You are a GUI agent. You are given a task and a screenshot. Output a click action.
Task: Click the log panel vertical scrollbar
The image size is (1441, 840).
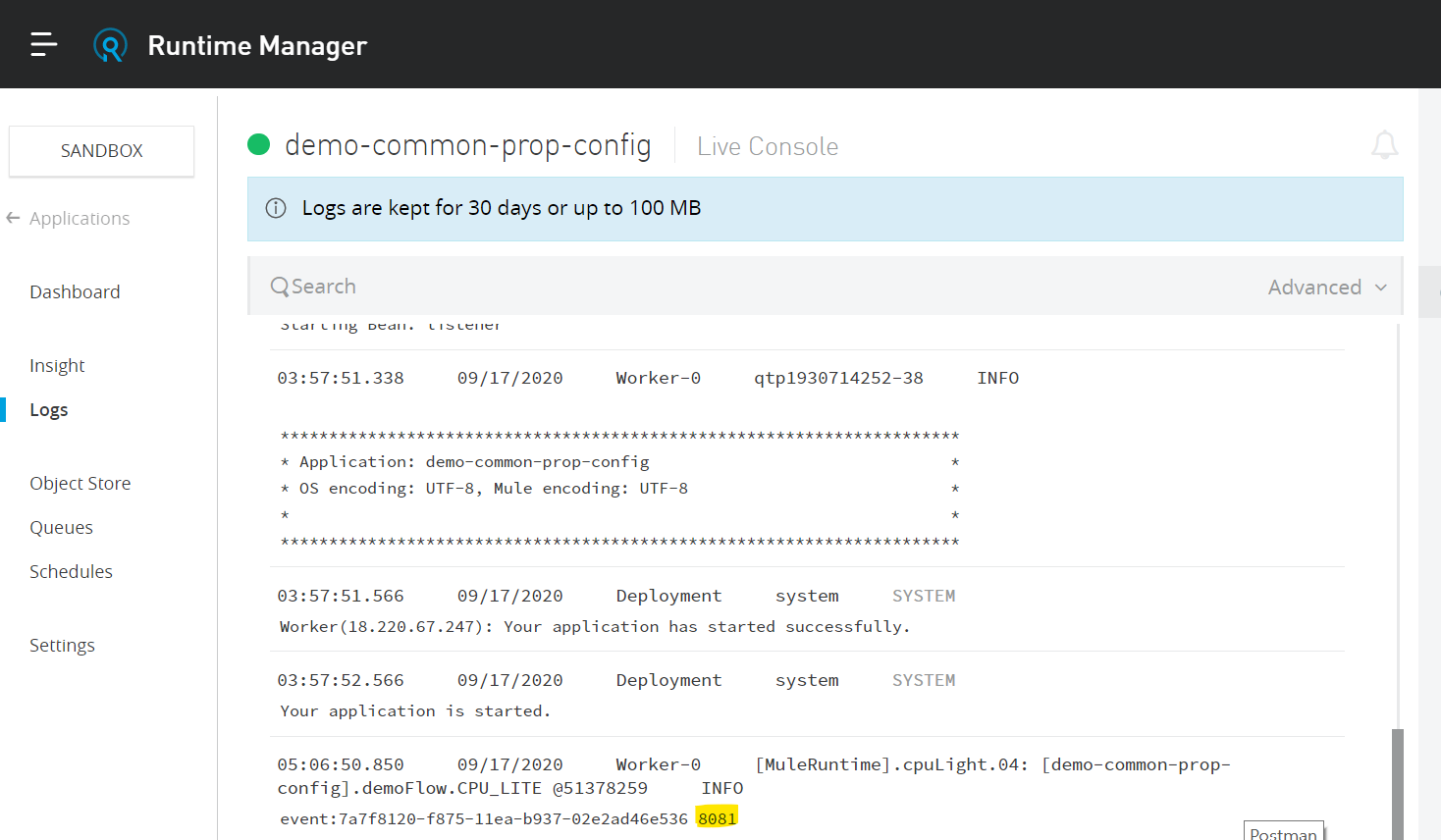(1397, 782)
